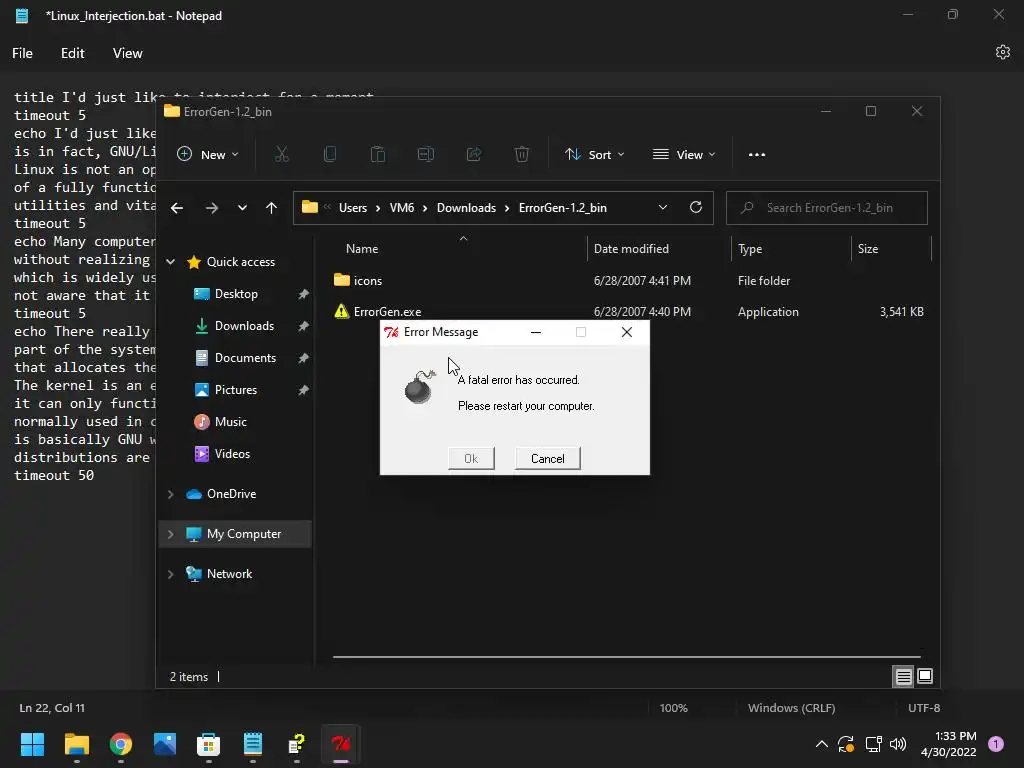Click Users in the address breadcrumb
The height and width of the screenshot is (768, 1024).
(353, 208)
